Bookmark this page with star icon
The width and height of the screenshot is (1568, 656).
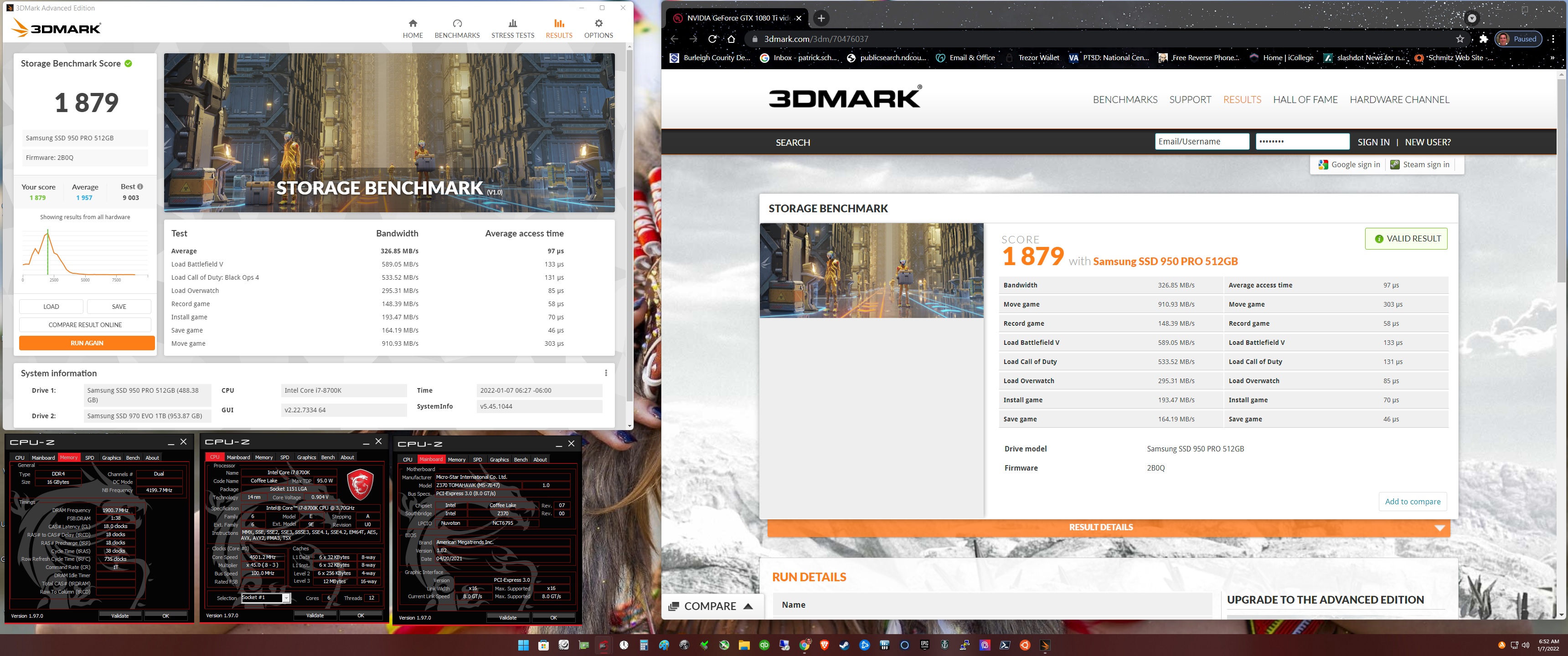(1460, 39)
